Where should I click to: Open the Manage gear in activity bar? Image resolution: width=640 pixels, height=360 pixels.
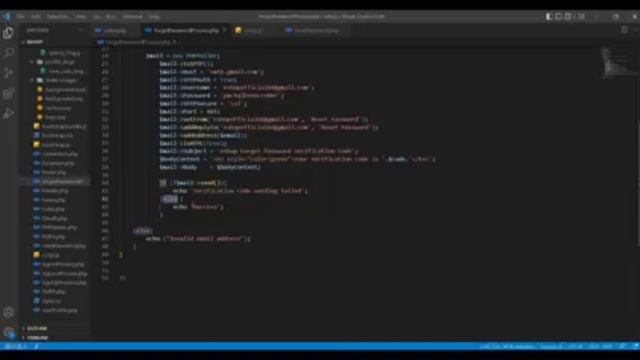point(8,333)
